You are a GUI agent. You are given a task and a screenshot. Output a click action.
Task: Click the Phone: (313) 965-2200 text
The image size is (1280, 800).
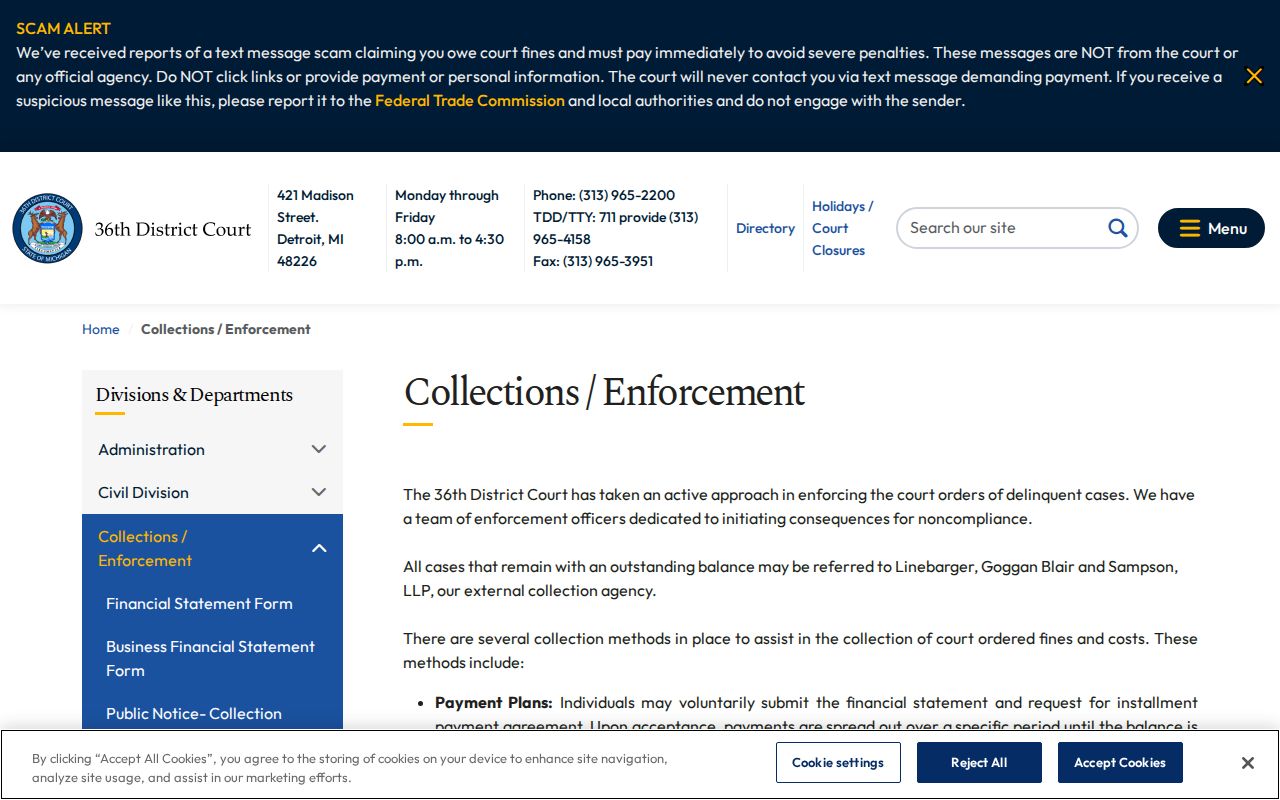click(x=604, y=195)
